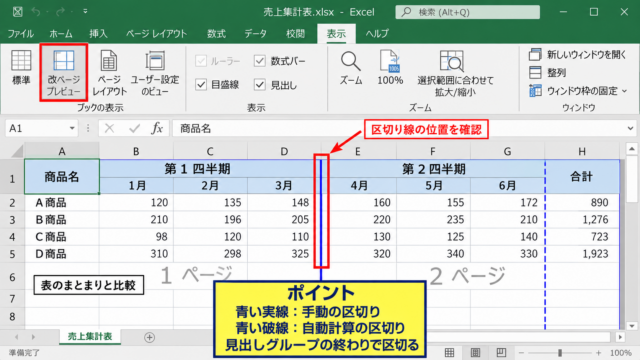Click 選択範囲に合わせて拡大/縮小 zoom to selection
Image resolution: width=640 pixels, height=360 pixels.
tap(455, 73)
